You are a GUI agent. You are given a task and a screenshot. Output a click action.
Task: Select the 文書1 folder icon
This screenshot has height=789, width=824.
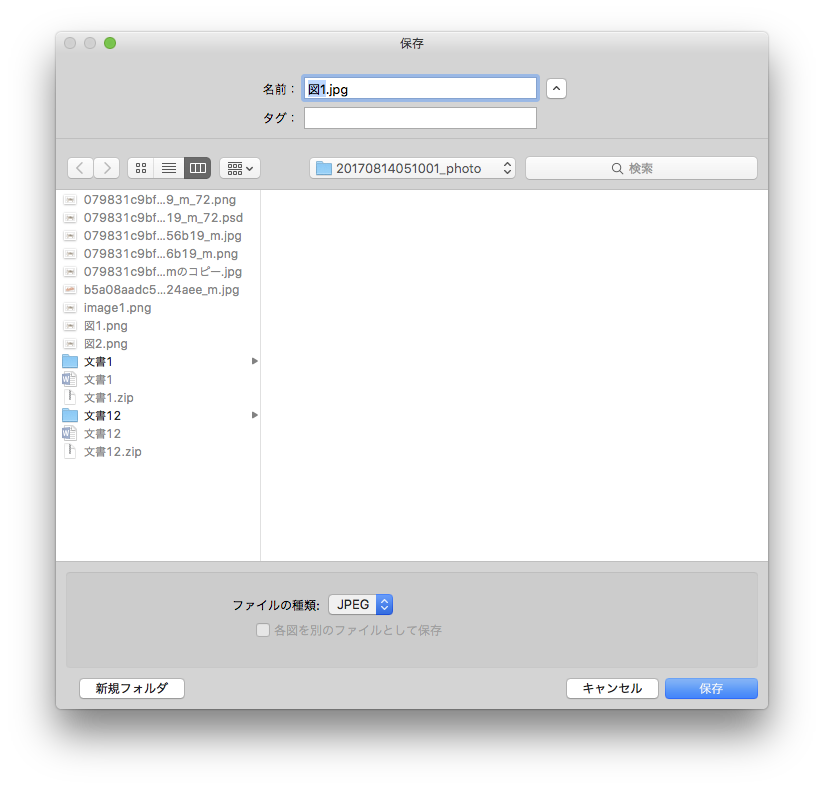[x=70, y=362]
